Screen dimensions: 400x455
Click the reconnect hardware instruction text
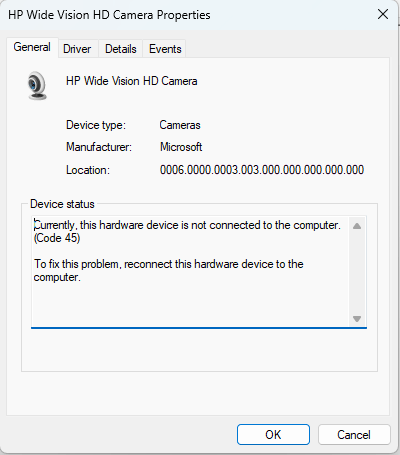coord(168,271)
